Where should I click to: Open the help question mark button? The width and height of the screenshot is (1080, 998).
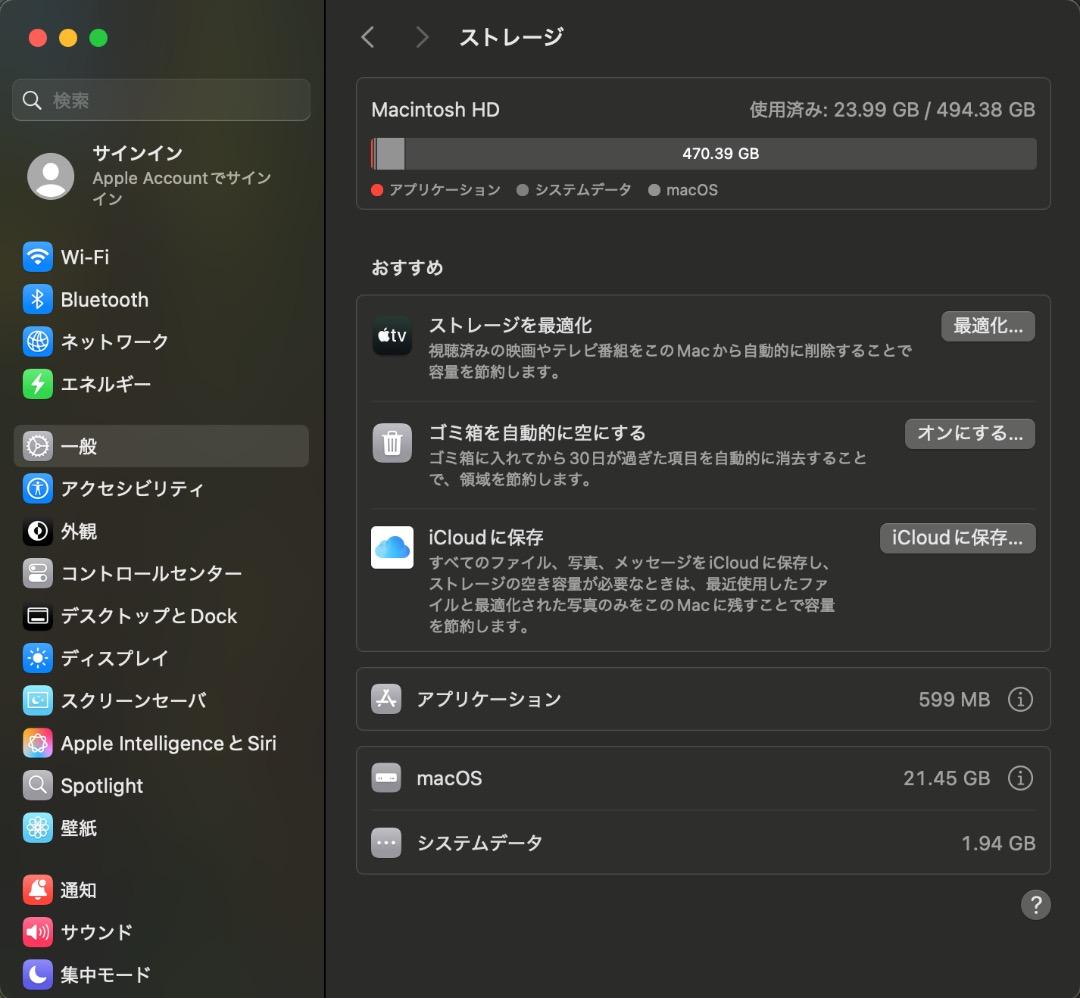(x=1036, y=904)
